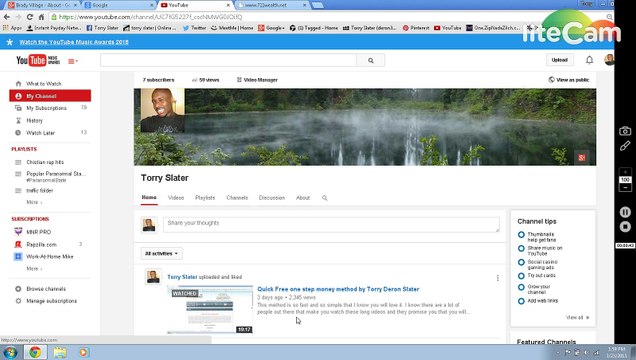Screen dimensions: 636x360
Task: Open Watch Later in sidebar
Action: coord(40,133)
